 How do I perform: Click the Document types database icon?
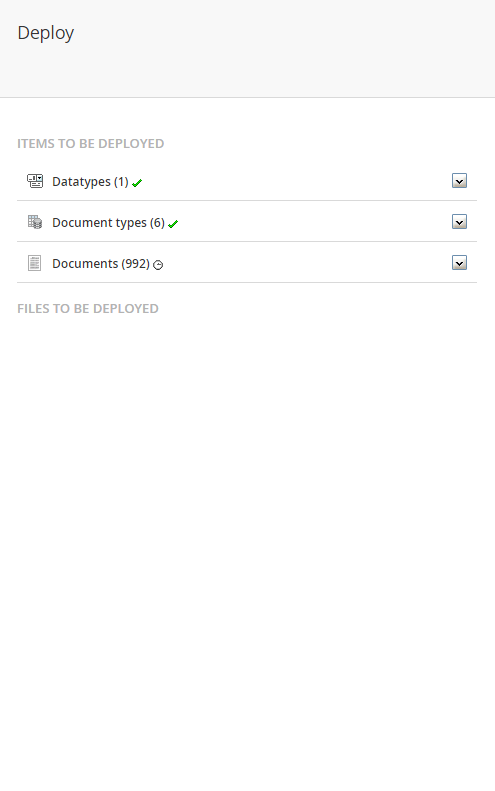(x=35, y=222)
